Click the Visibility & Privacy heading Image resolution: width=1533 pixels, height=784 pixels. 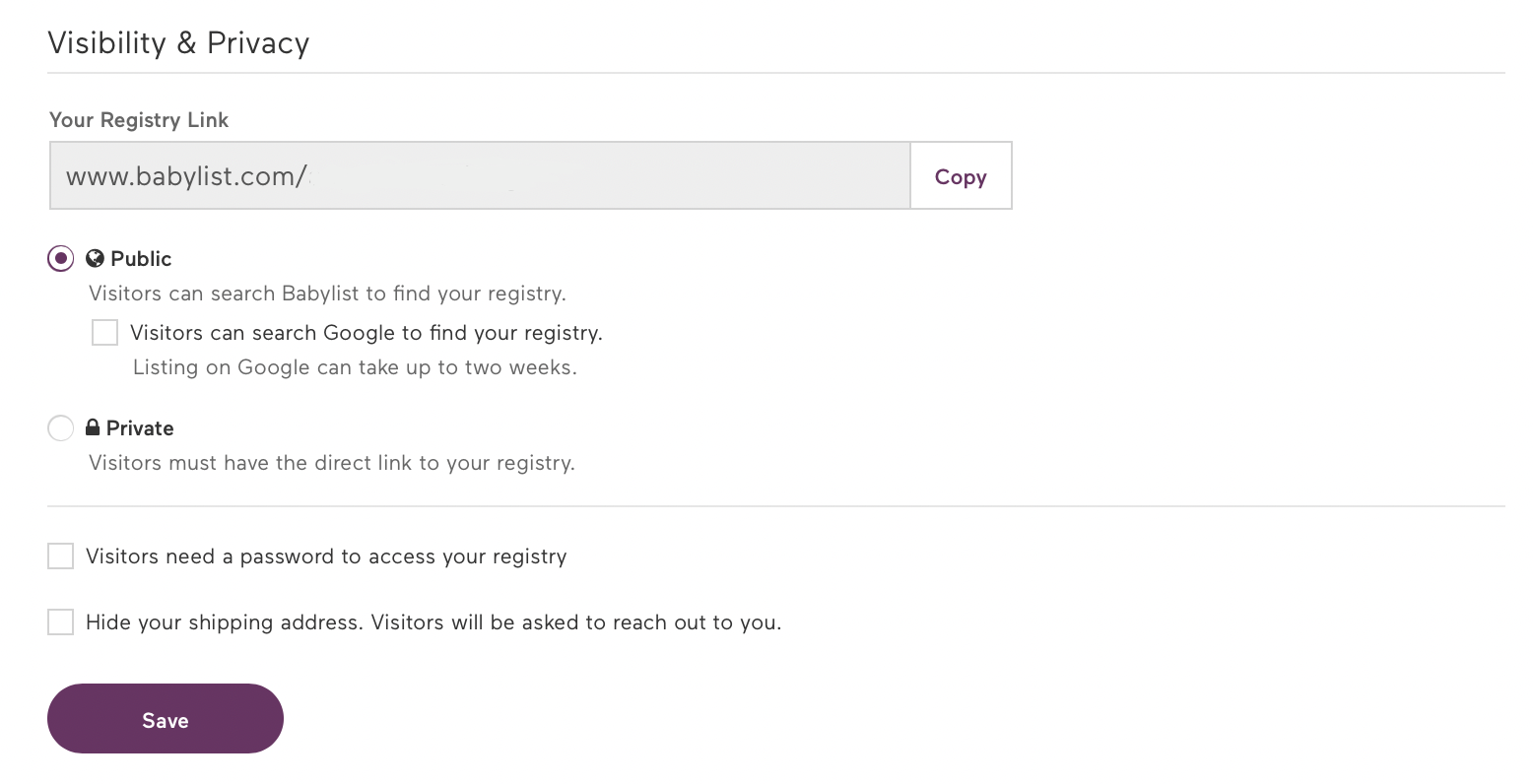click(x=178, y=42)
